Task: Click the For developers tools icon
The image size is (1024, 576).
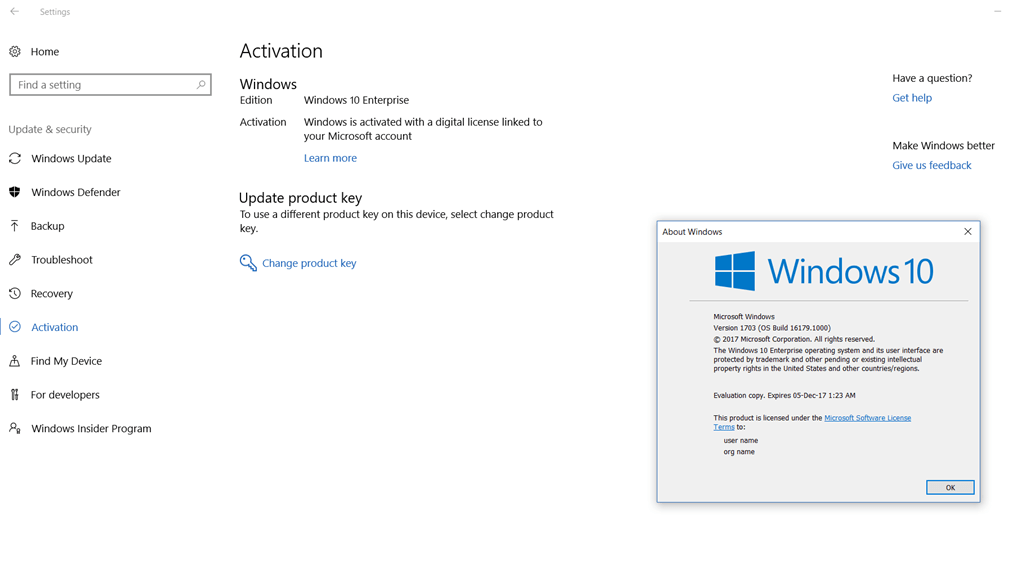Action: tap(15, 394)
